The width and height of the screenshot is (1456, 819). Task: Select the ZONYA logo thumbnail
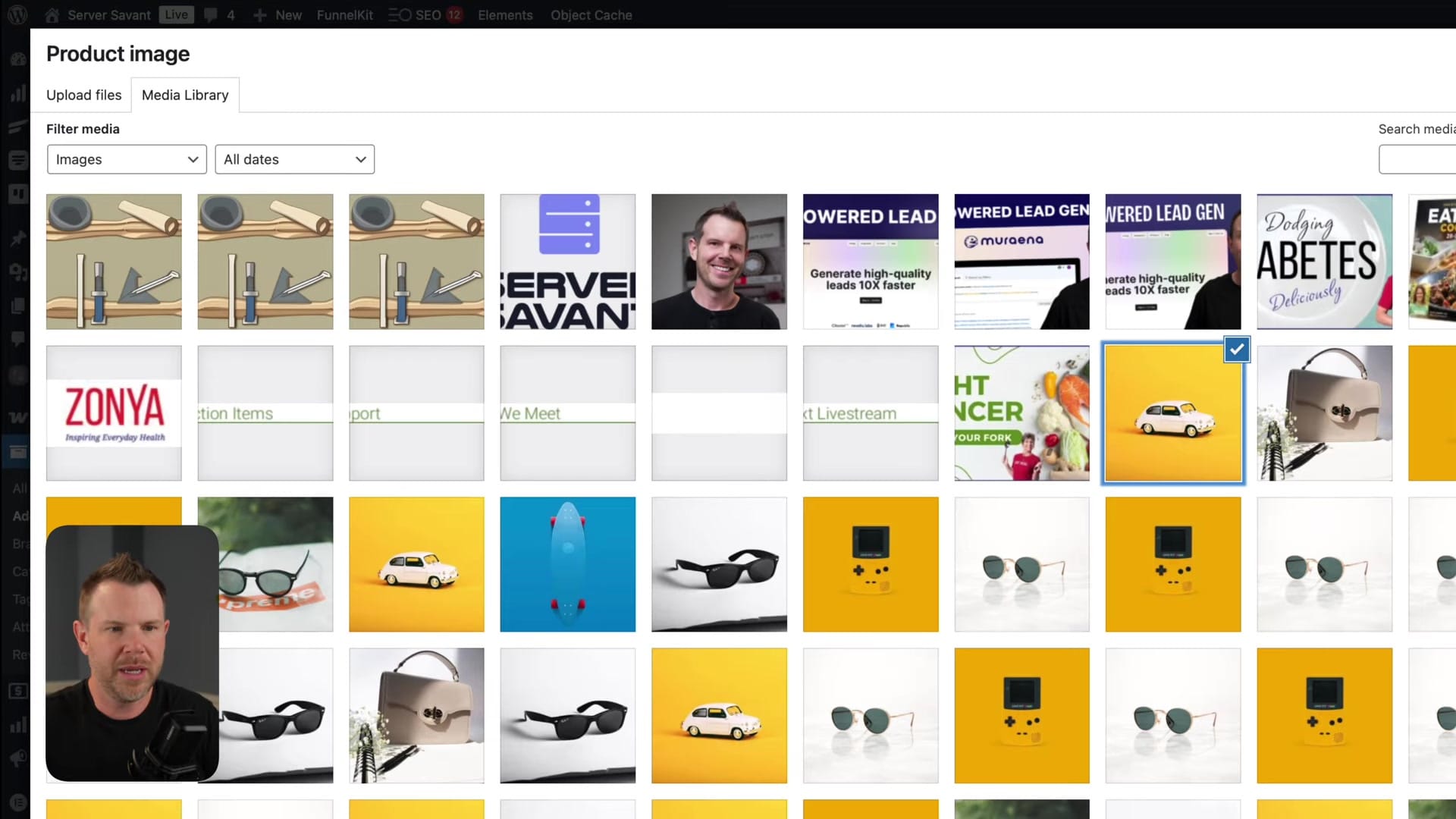[114, 413]
